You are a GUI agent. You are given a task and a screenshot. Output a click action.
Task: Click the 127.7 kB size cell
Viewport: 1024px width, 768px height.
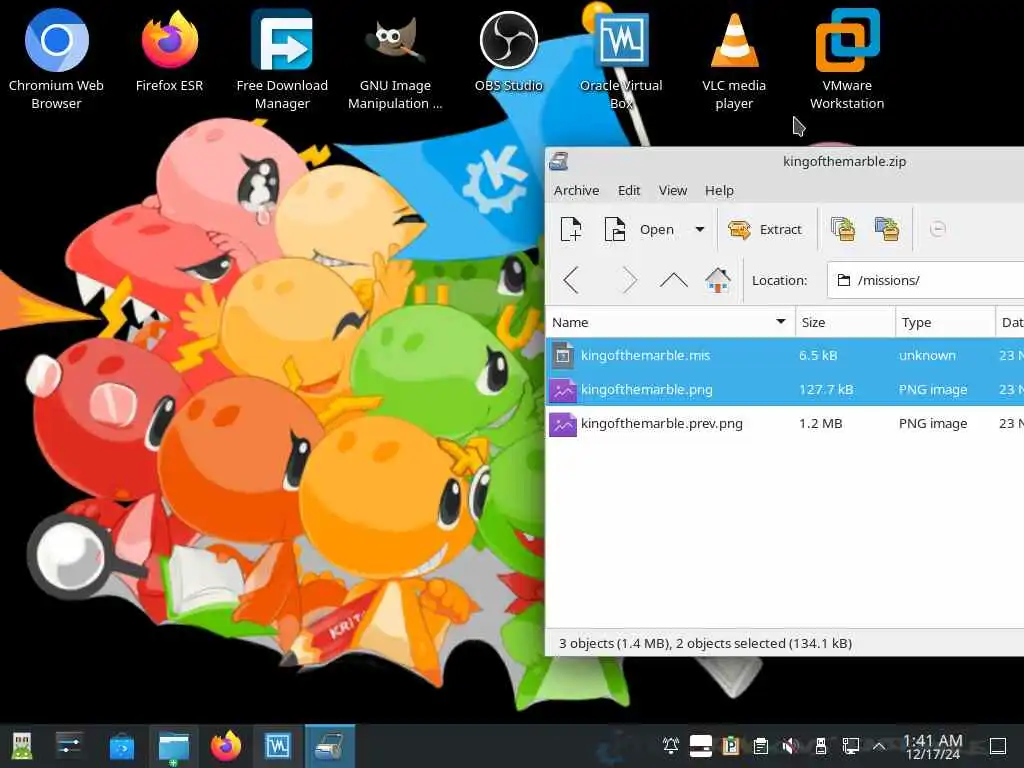[826, 389]
